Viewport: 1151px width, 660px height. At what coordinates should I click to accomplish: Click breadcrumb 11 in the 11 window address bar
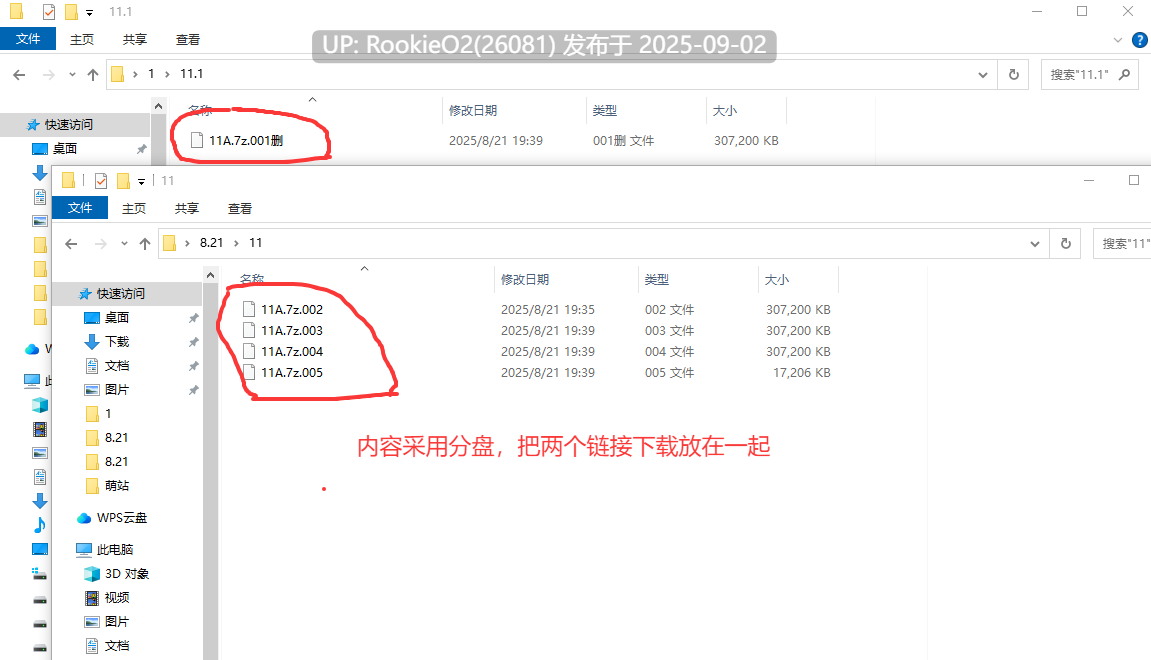pos(255,242)
